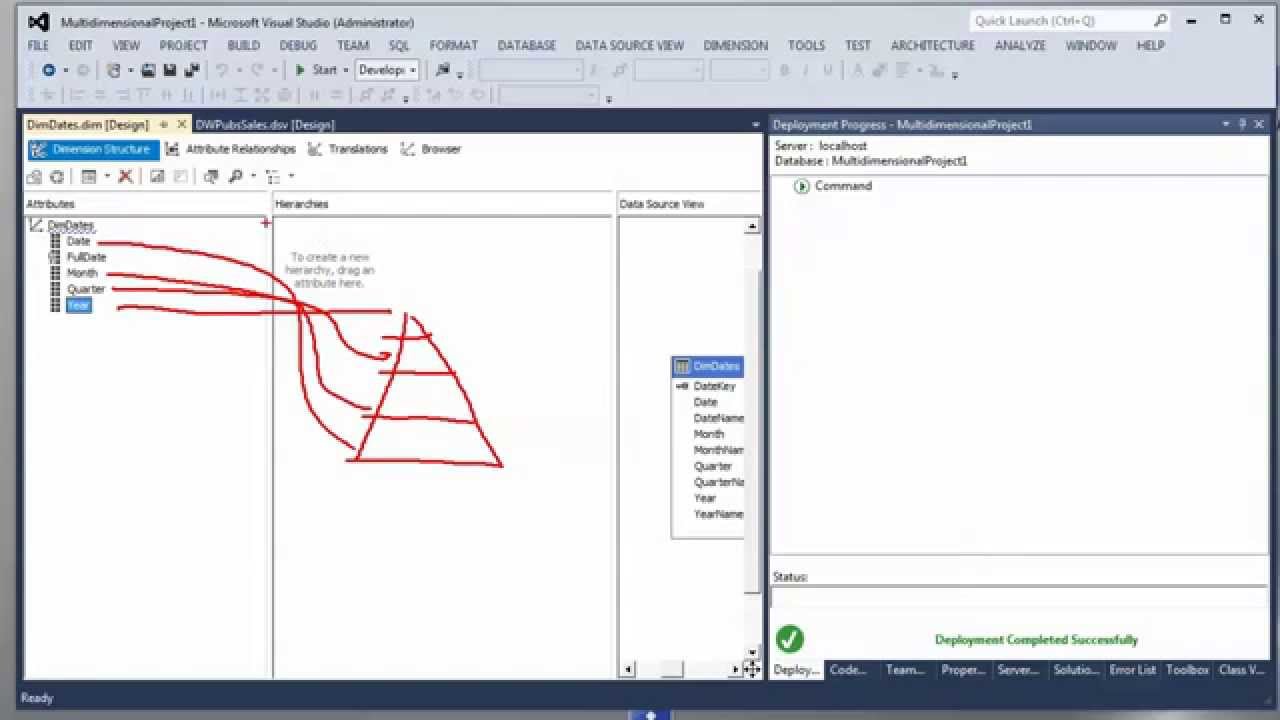Switch to the Error List panel tab
The height and width of the screenshot is (720, 1280).
(x=1132, y=670)
